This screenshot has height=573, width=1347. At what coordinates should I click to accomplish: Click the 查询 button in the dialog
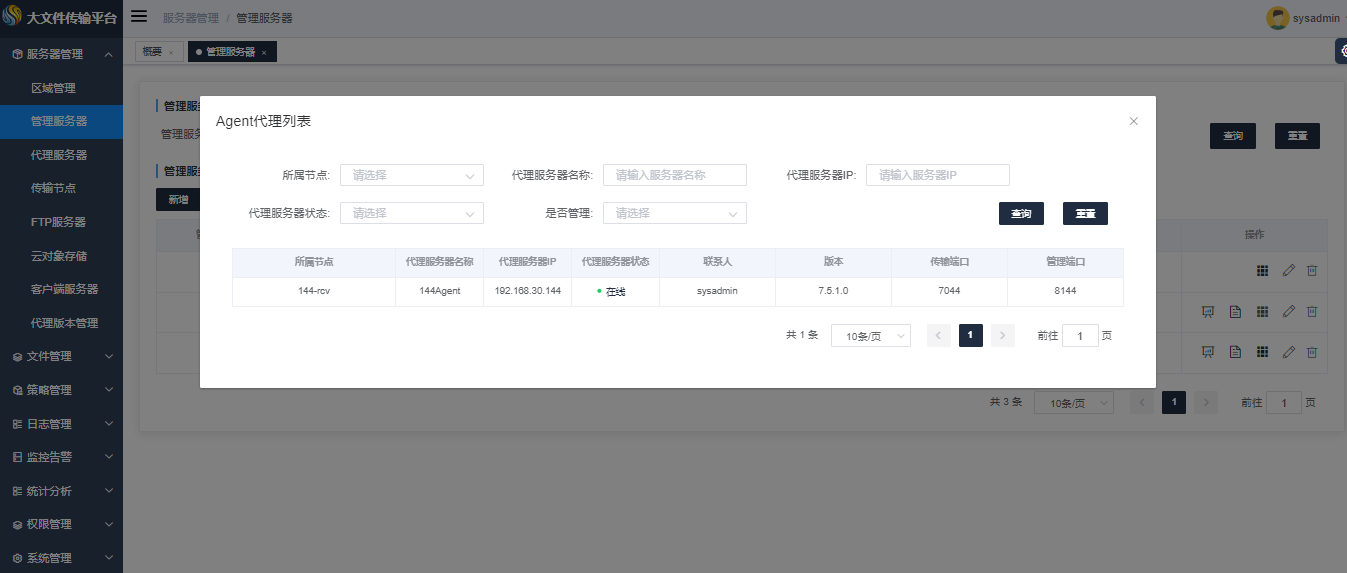[1021, 214]
